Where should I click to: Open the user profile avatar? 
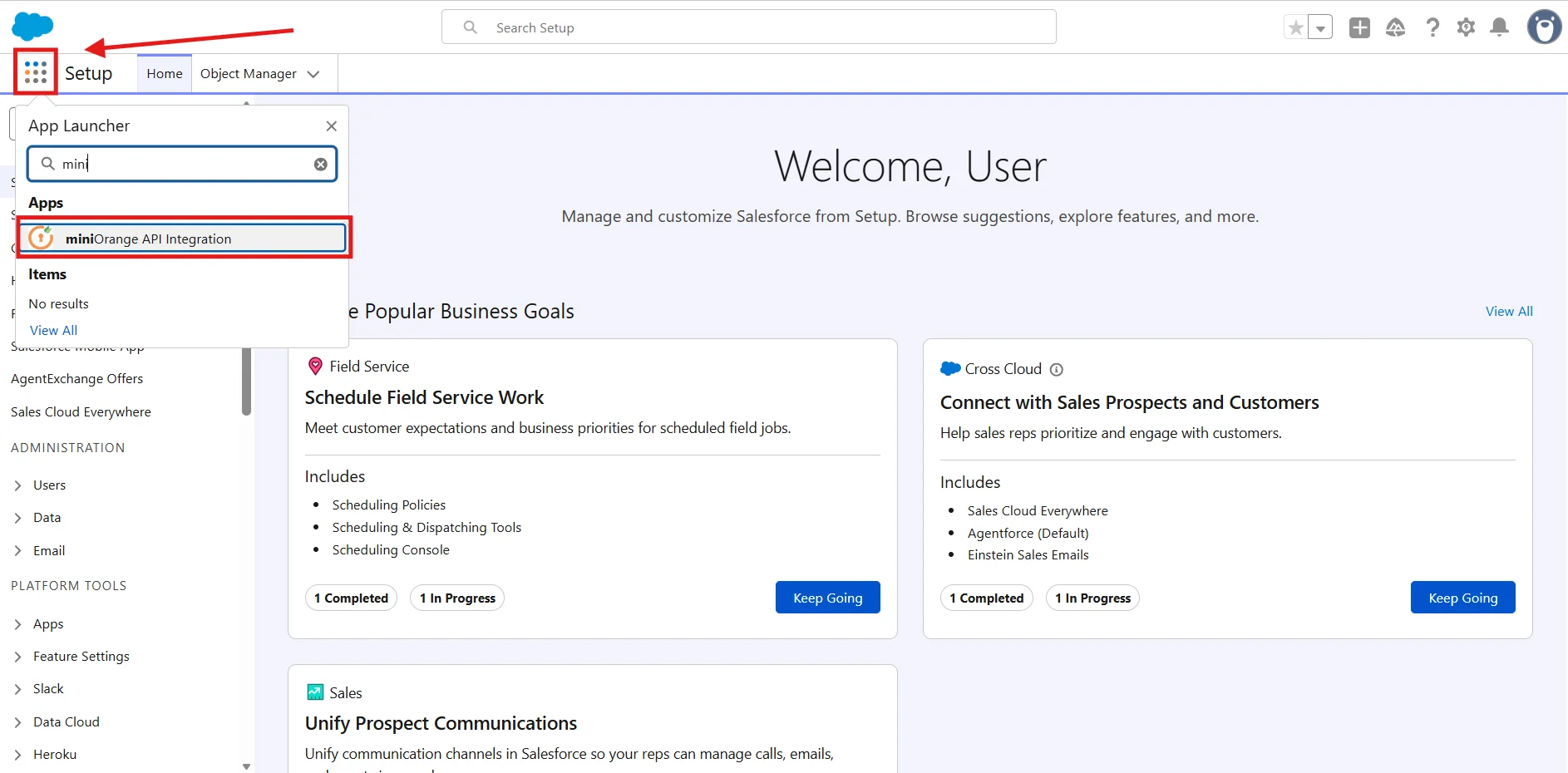(x=1544, y=27)
